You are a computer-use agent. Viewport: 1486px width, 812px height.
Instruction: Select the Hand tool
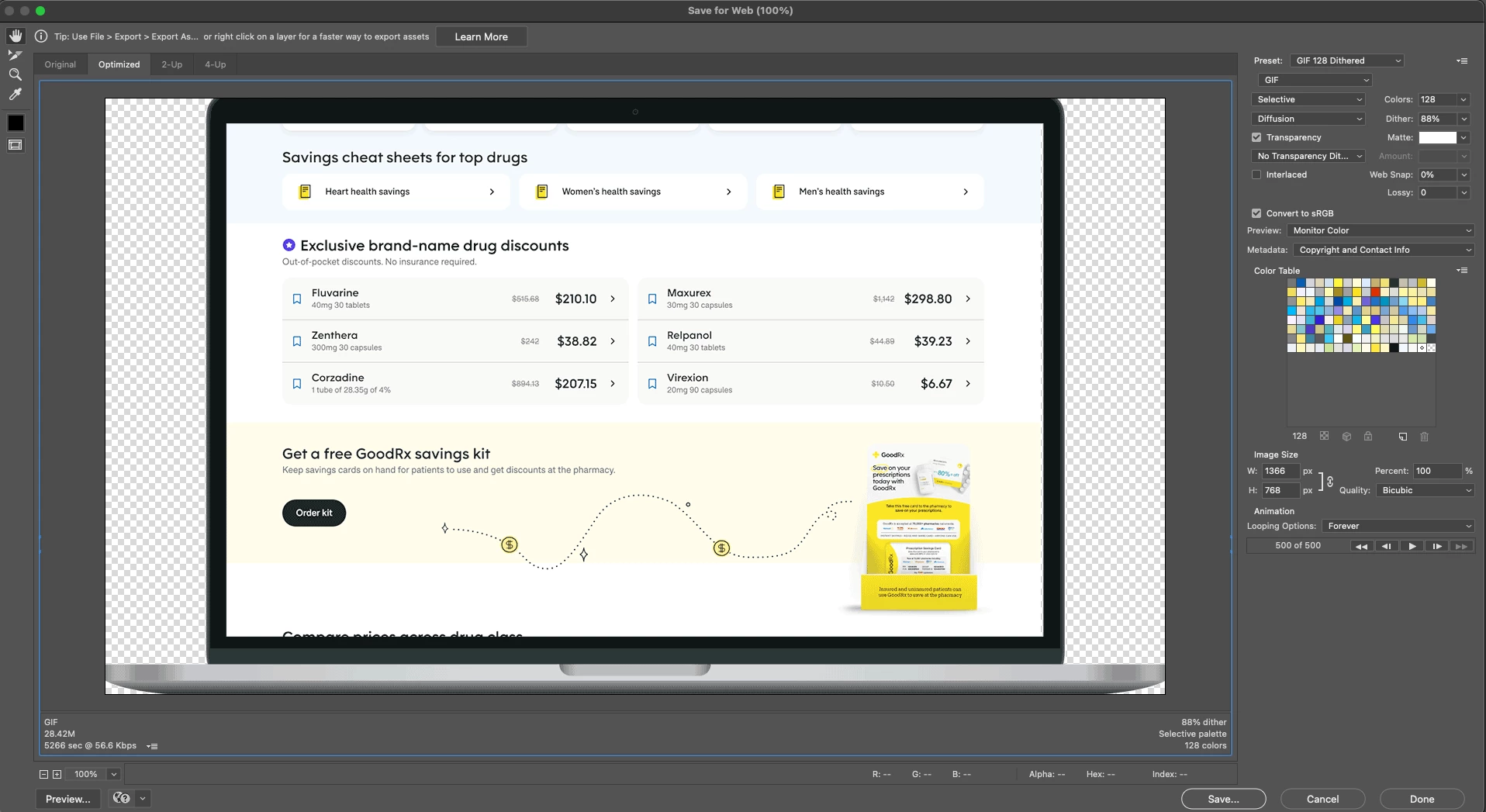(x=16, y=36)
